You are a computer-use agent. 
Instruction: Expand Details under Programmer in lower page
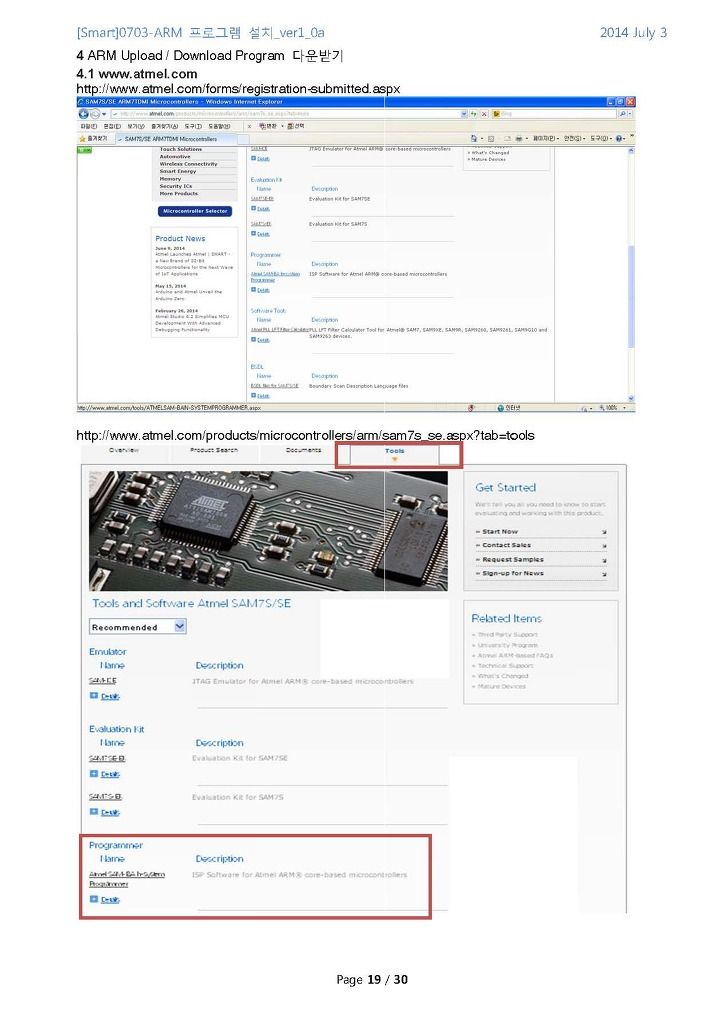(x=105, y=899)
